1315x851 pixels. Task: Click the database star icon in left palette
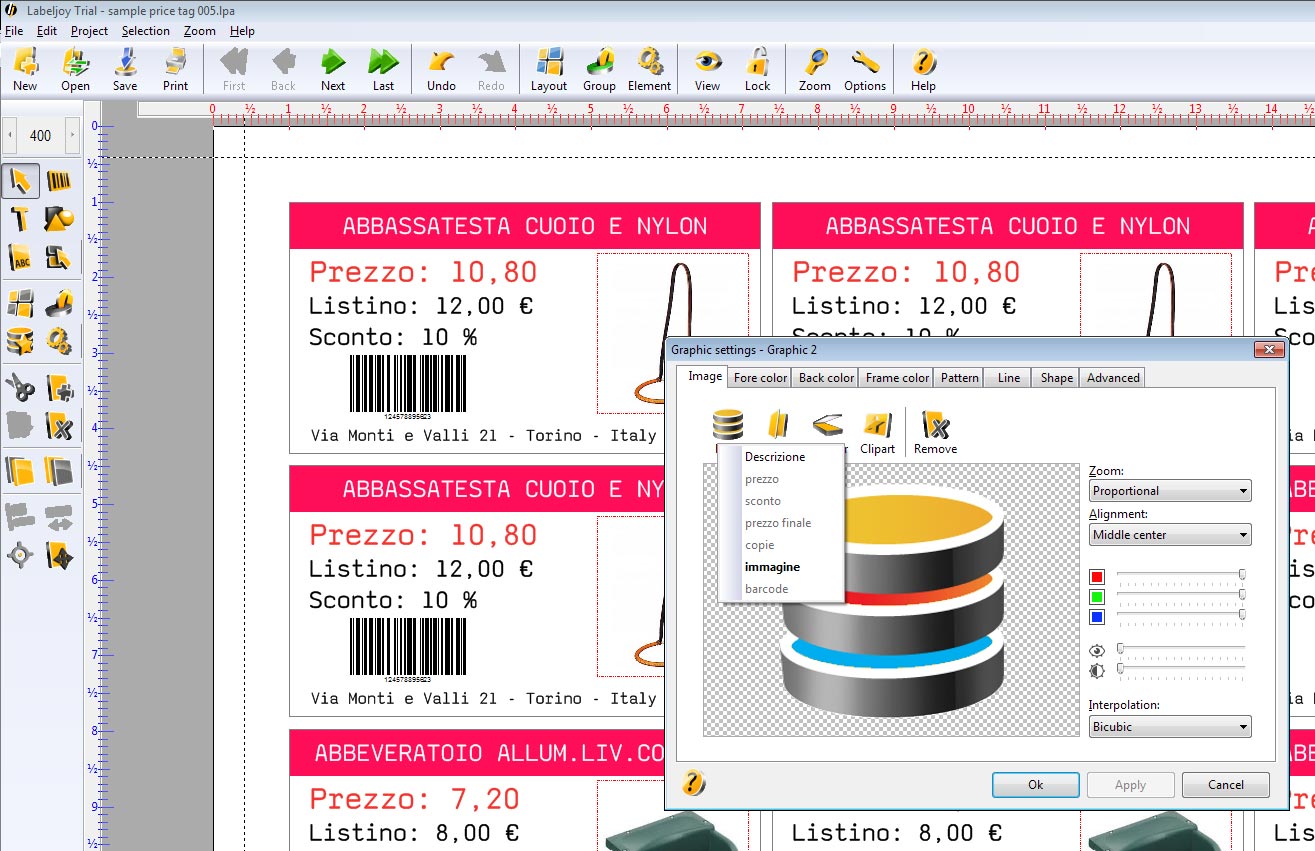[x=21, y=341]
